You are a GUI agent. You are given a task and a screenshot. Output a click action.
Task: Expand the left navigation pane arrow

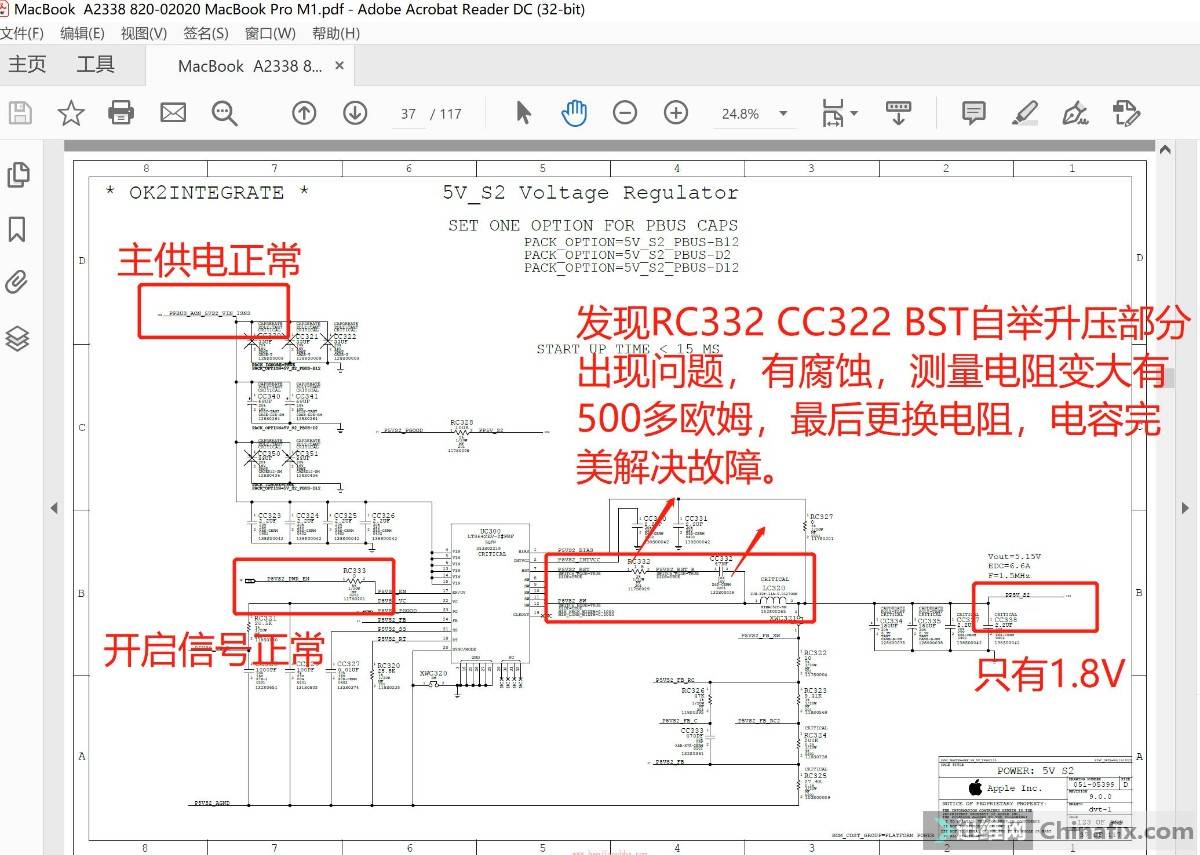coord(54,508)
